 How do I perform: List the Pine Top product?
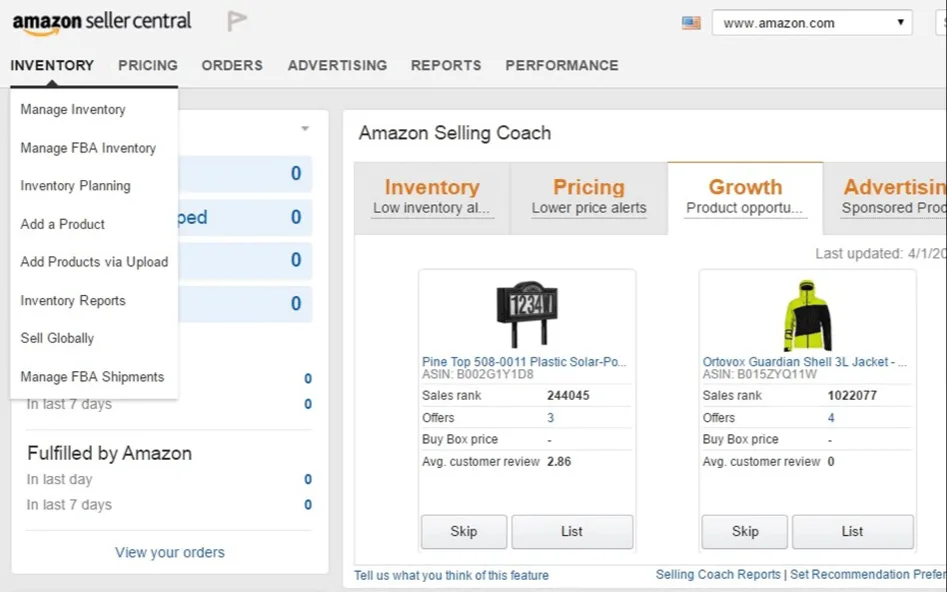[x=572, y=532]
